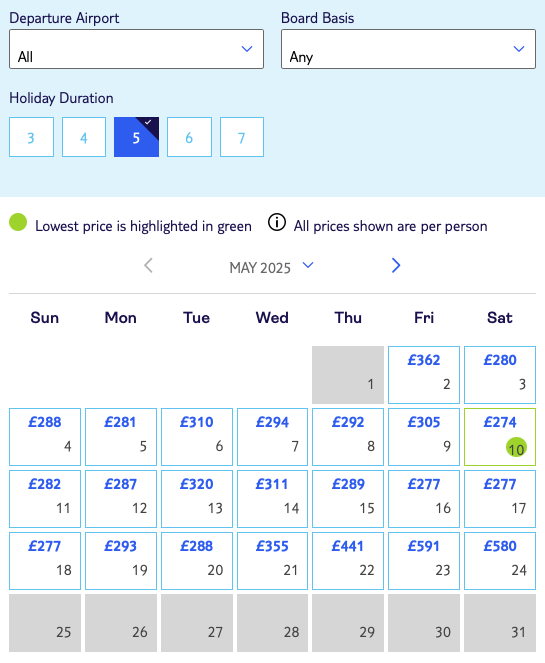This screenshot has width=545, height=663.
Task: Select 6 nights holiday duration
Action: (189, 137)
